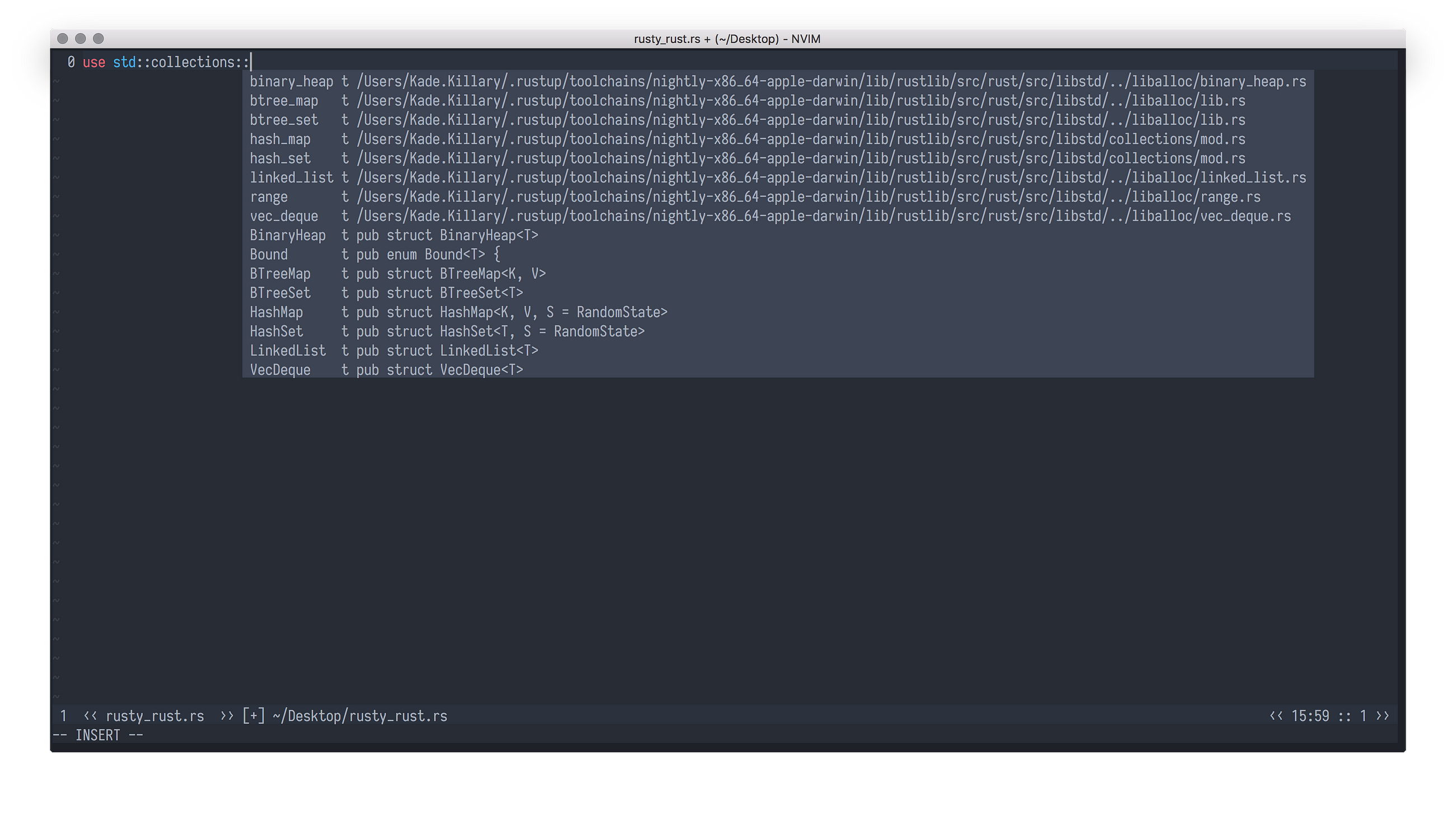Choose HashMap struct completion
Viewport: 1456px width, 824px height.
(276, 313)
